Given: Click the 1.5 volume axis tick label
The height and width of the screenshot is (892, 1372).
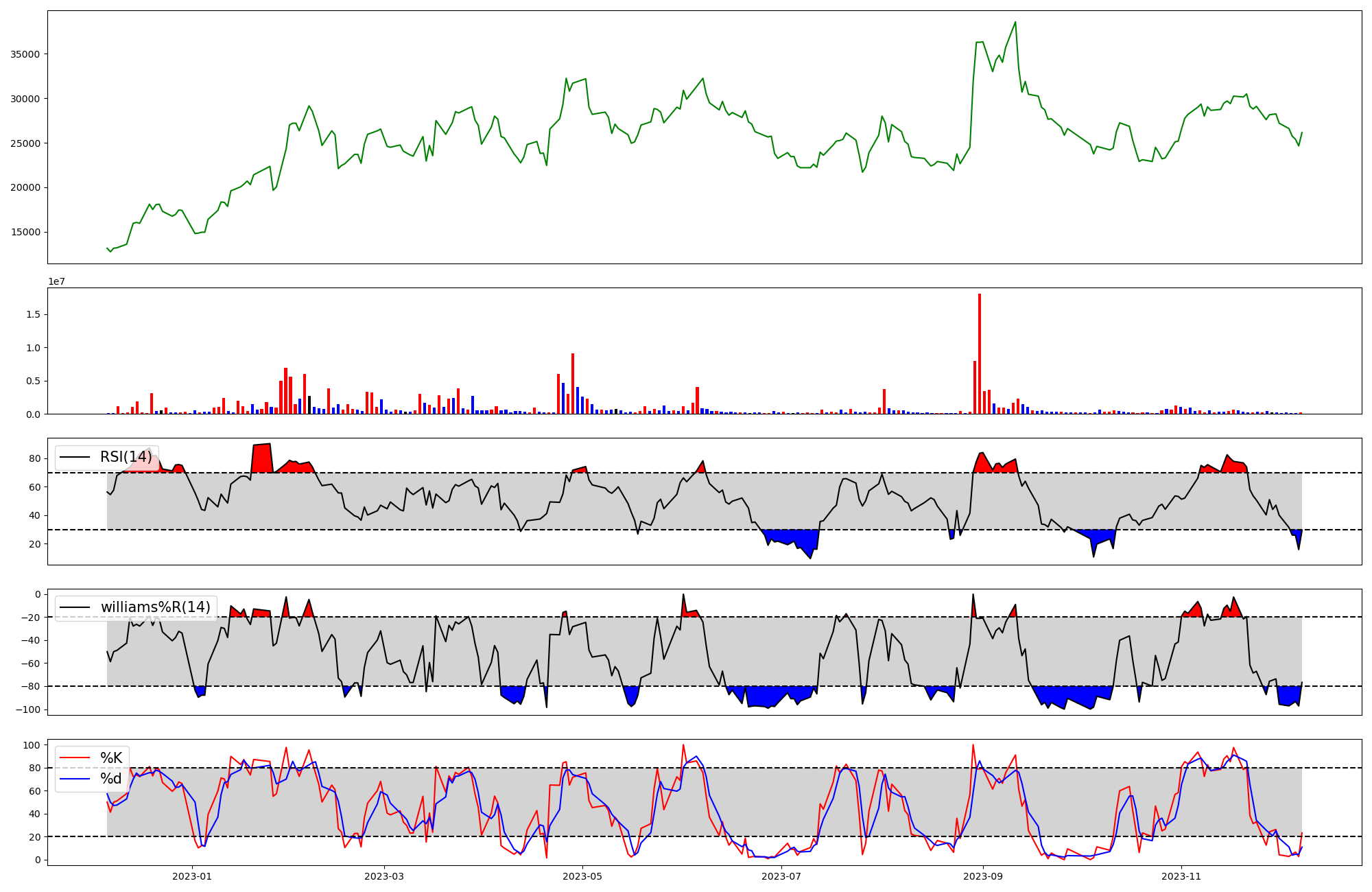Looking at the screenshot, I should (33, 314).
